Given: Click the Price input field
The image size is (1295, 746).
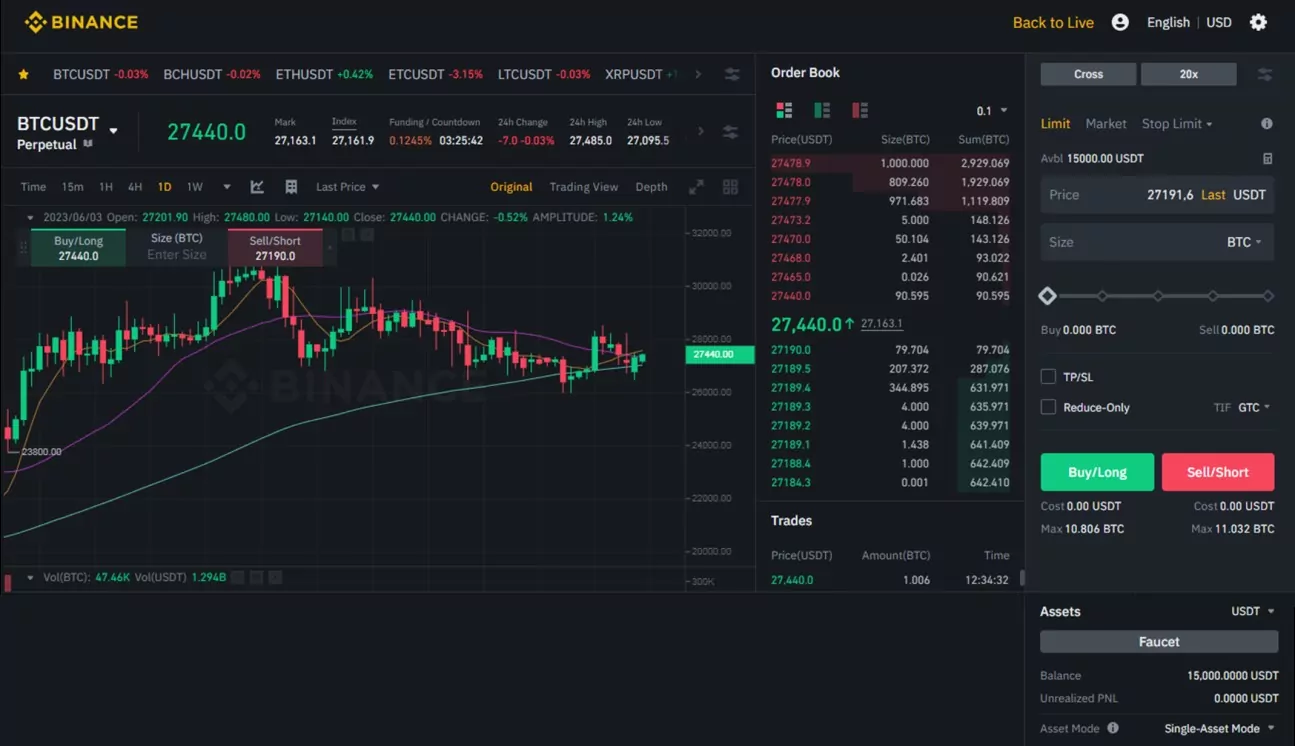Looking at the screenshot, I should point(1157,195).
